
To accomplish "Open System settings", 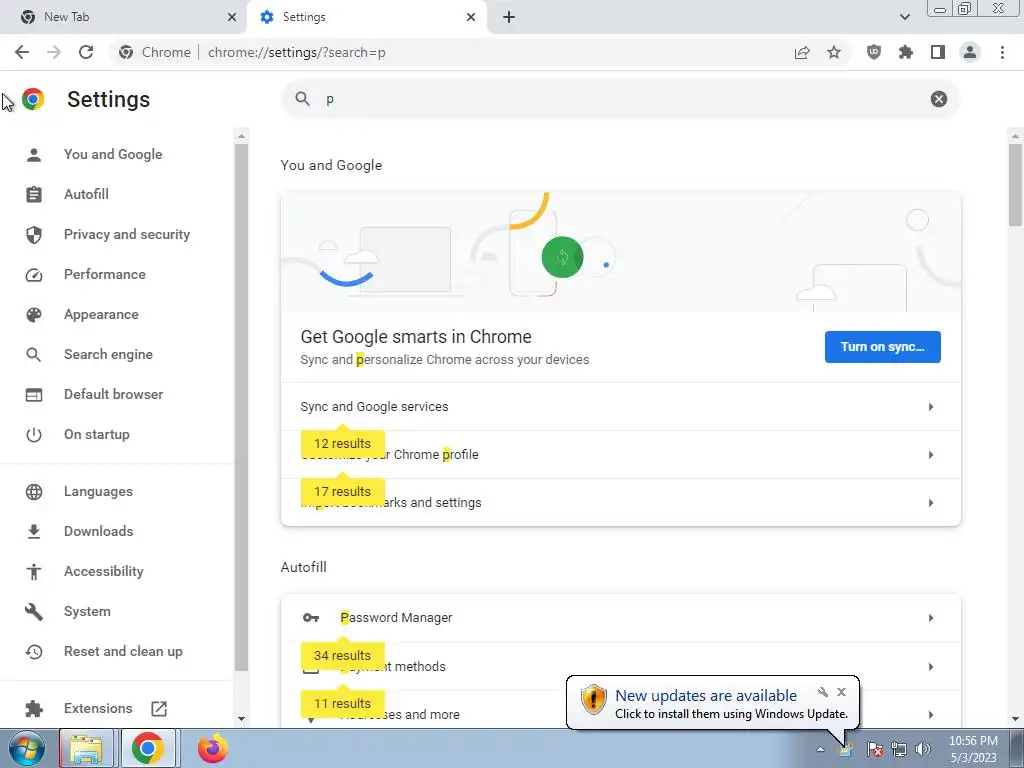I will 88,611.
